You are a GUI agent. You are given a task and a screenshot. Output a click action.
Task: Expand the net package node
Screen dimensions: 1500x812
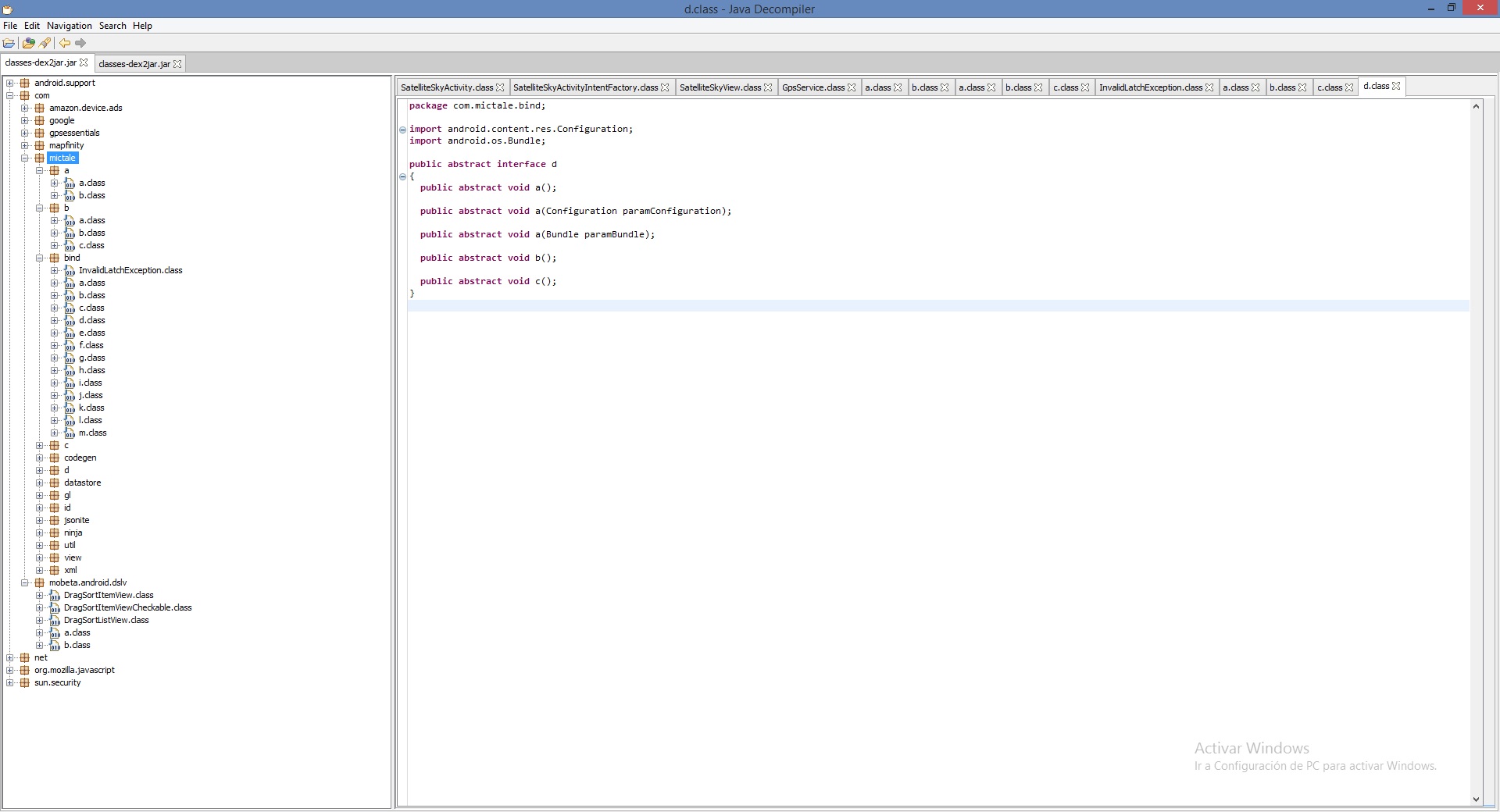pyautogui.click(x=10, y=657)
